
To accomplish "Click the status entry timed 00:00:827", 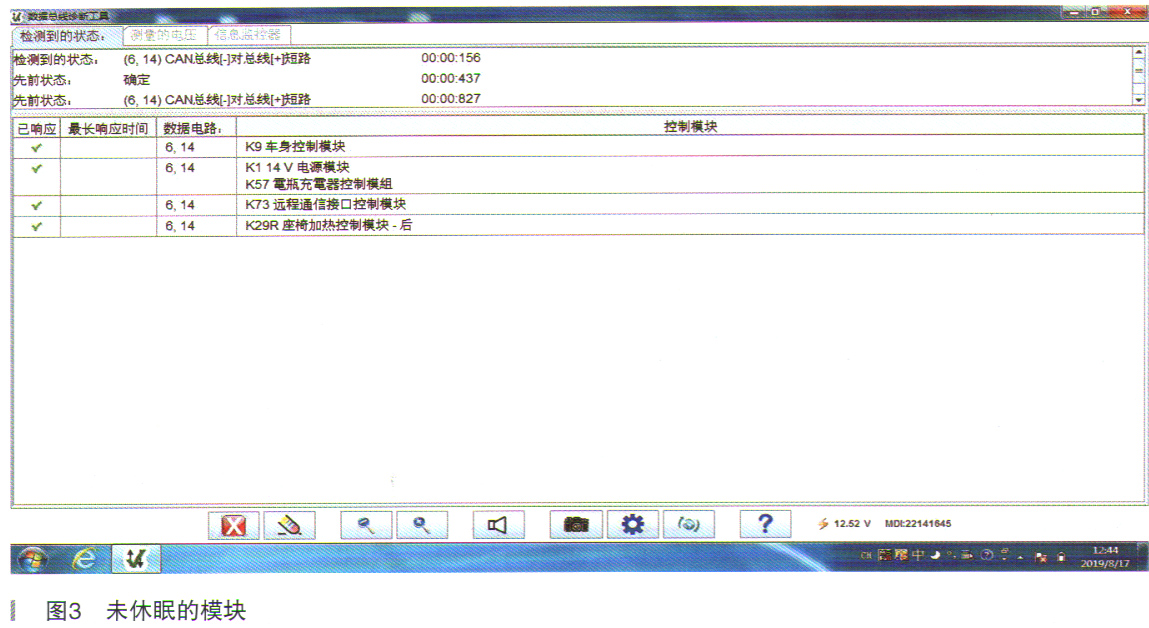I will click(247, 99).
